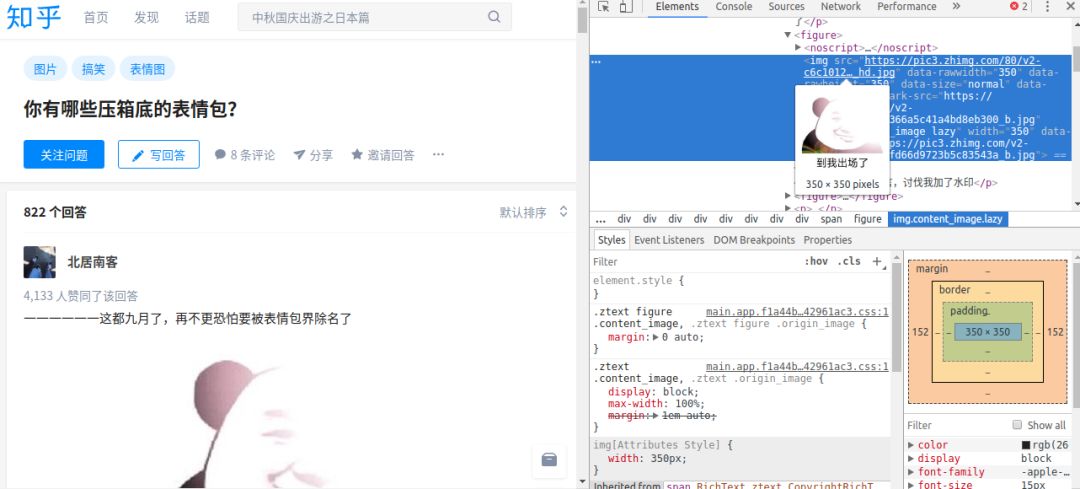Click the 822 个回答 heading text
The width and height of the screenshot is (1080, 489).
[x=55, y=212]
